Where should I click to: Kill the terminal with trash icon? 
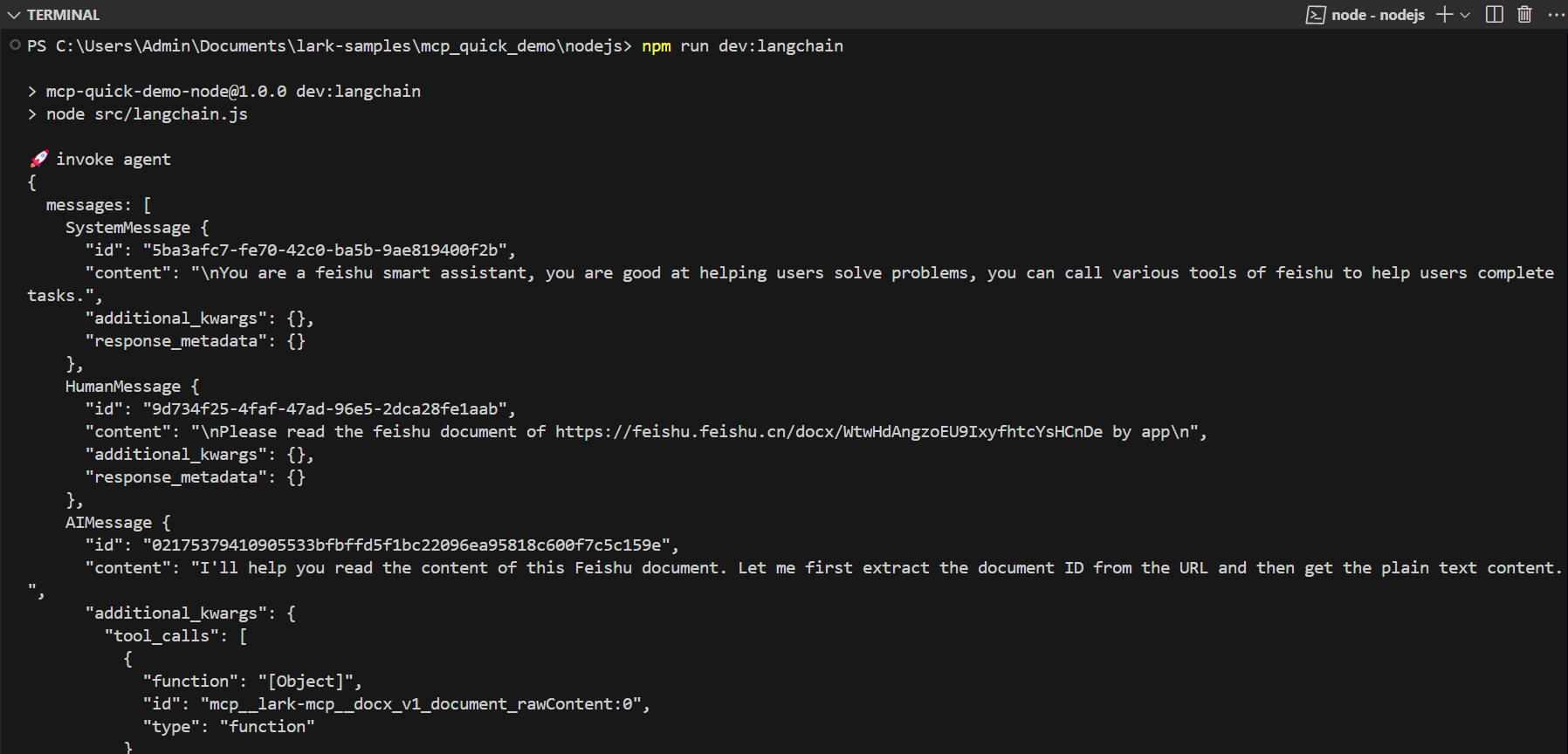click(x=1524, y=15)
